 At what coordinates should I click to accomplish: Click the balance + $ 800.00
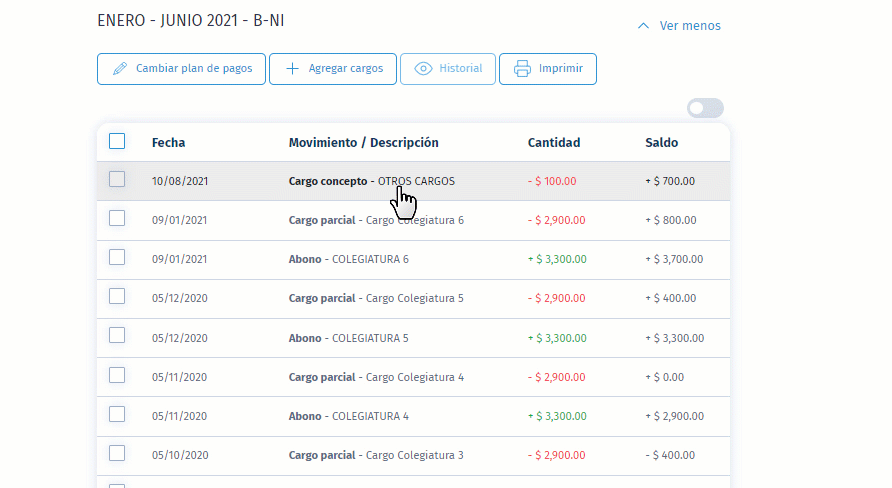671,220
